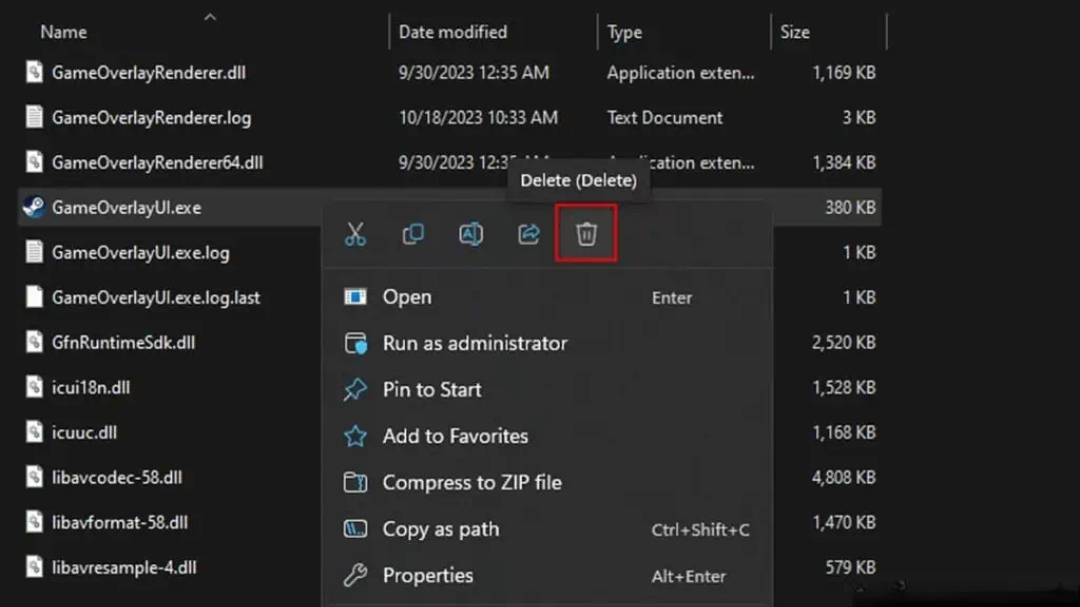
Task: Sort files by Name column header
Action: [x=64, y=32]
